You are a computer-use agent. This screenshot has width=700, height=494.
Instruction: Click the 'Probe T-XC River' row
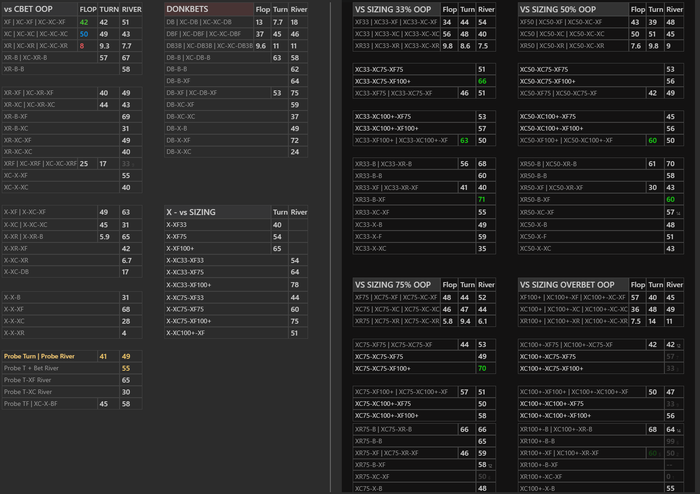click(72, 392)
